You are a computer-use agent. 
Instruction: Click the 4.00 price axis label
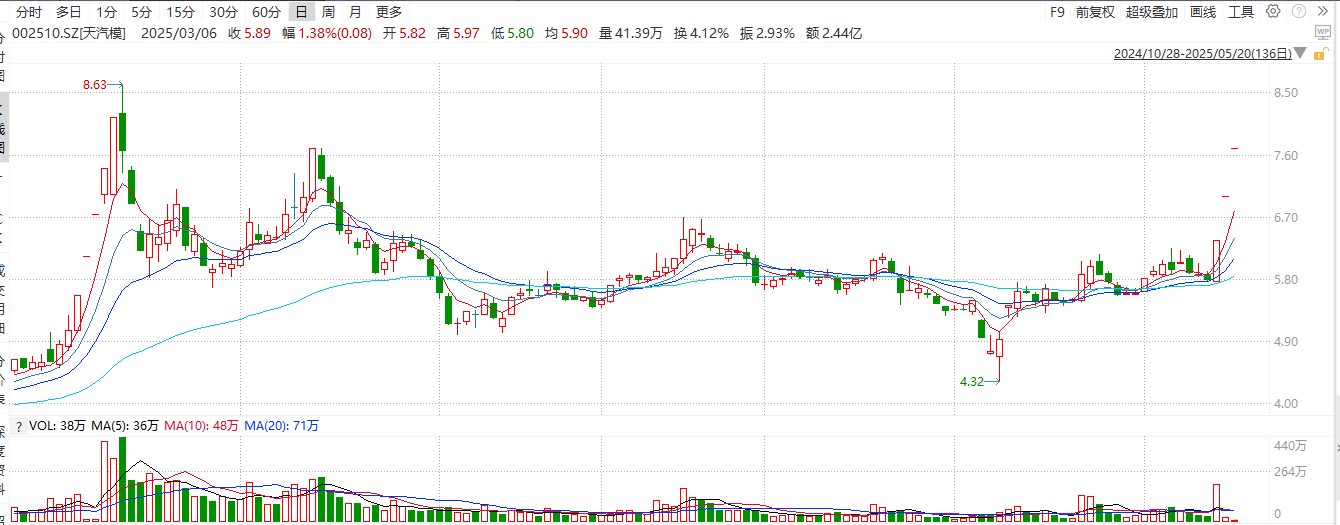tap(1284, 403)
